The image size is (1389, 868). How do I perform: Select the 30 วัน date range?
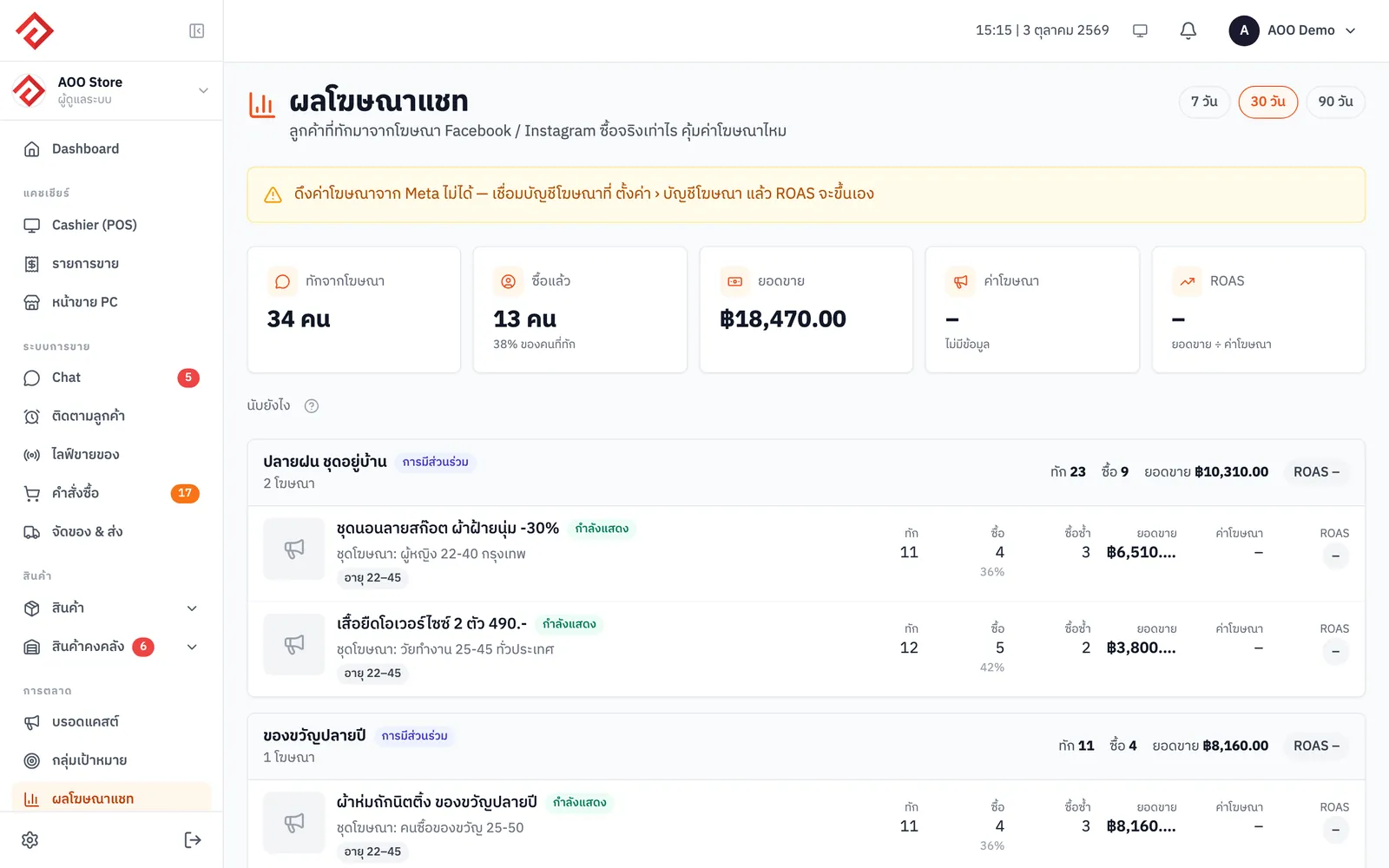tap(1268, 102)
